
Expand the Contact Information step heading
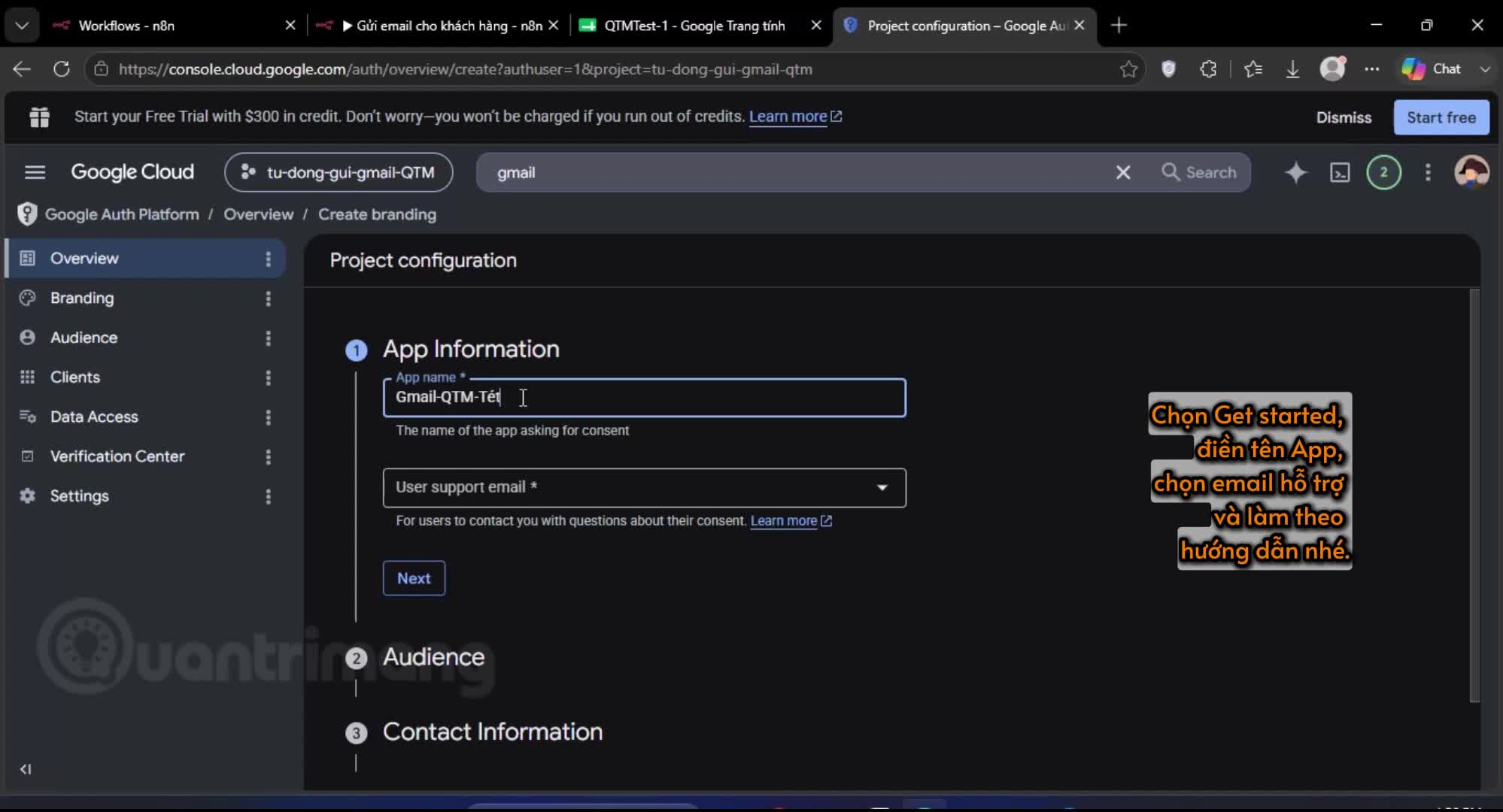coord(492,732)
